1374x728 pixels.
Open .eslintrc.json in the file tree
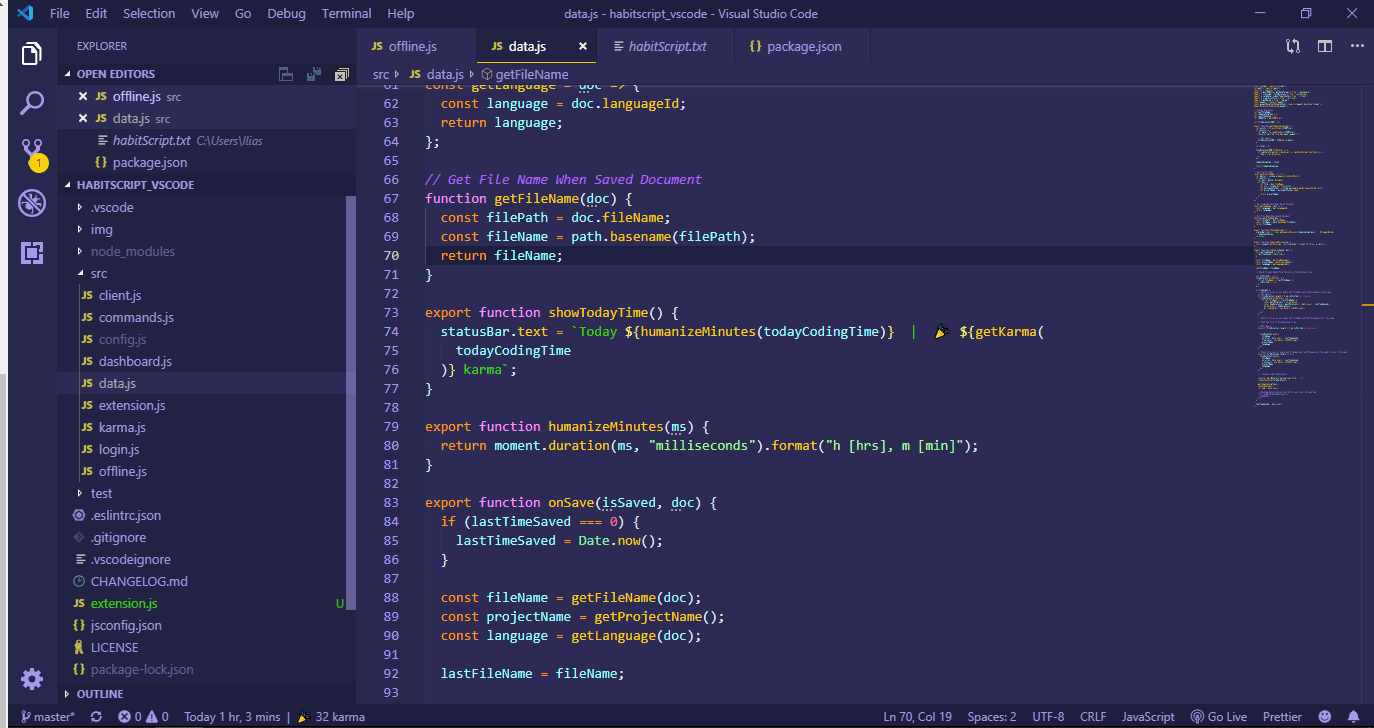[x=125, y=515]
